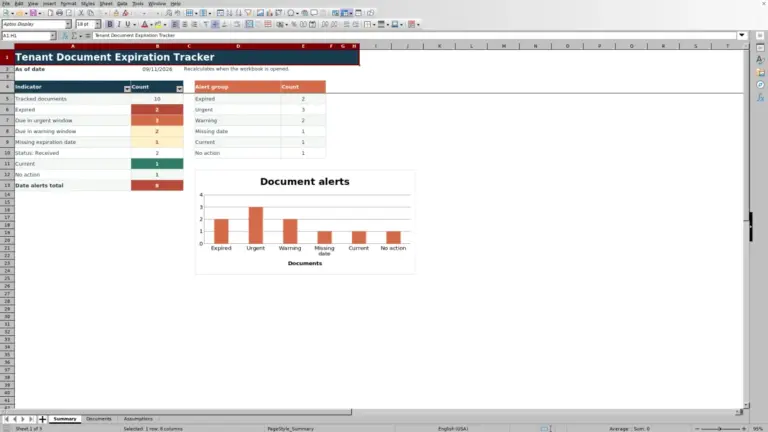The image size is (768, 432).
Task: Click the Function Wizard icon
Action: tap(65, 36)
